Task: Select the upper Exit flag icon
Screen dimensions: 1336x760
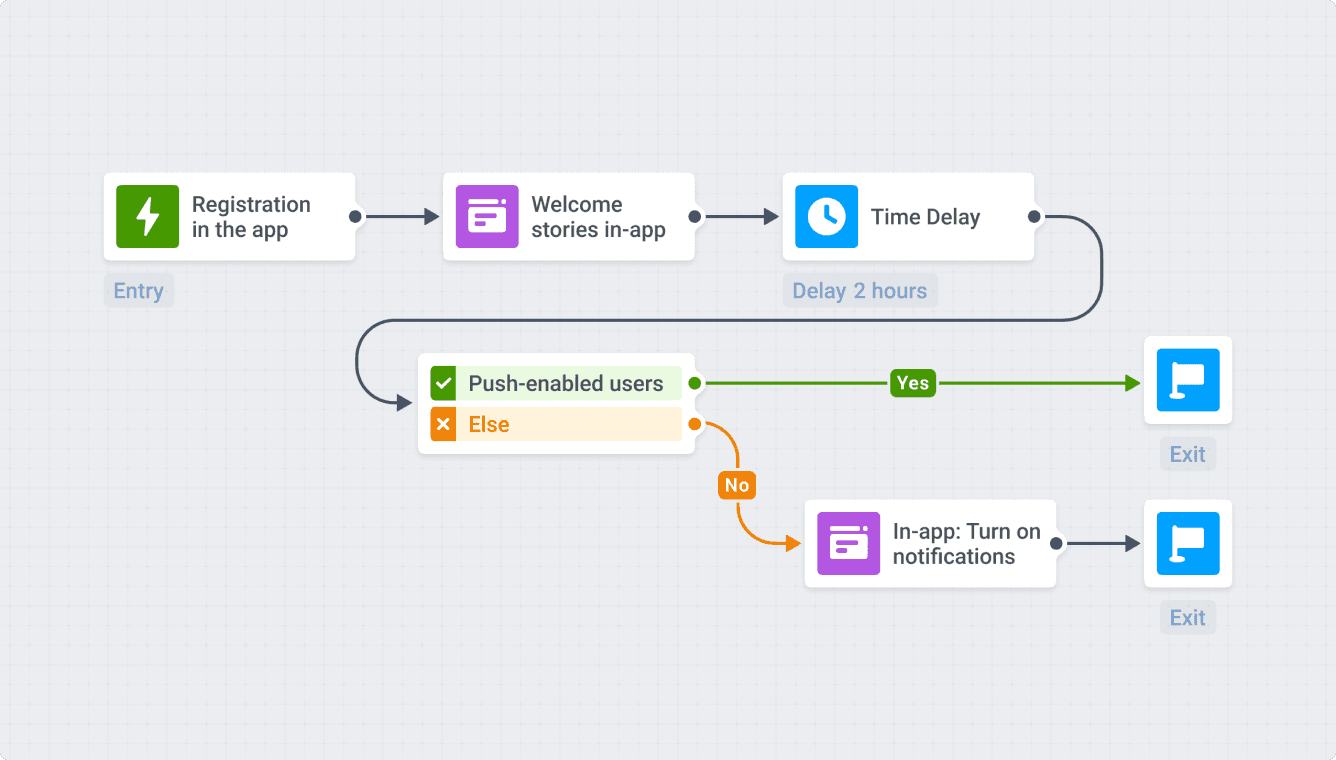Action: coord(1188,380)
